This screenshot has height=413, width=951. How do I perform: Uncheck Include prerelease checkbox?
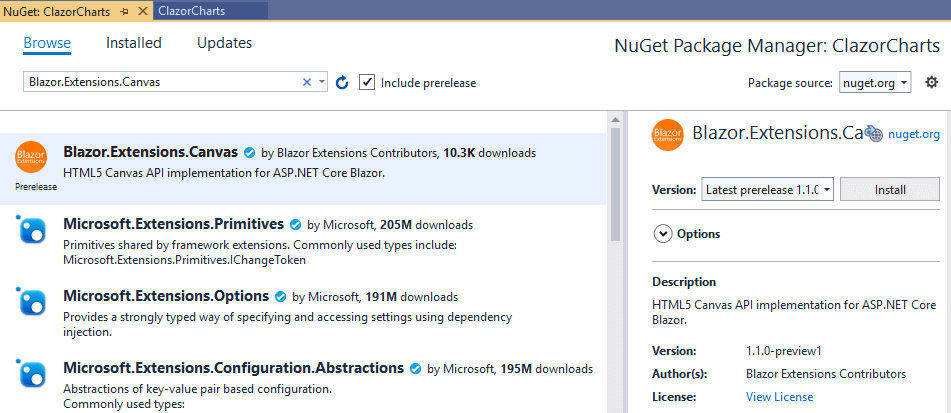point(367,82)
